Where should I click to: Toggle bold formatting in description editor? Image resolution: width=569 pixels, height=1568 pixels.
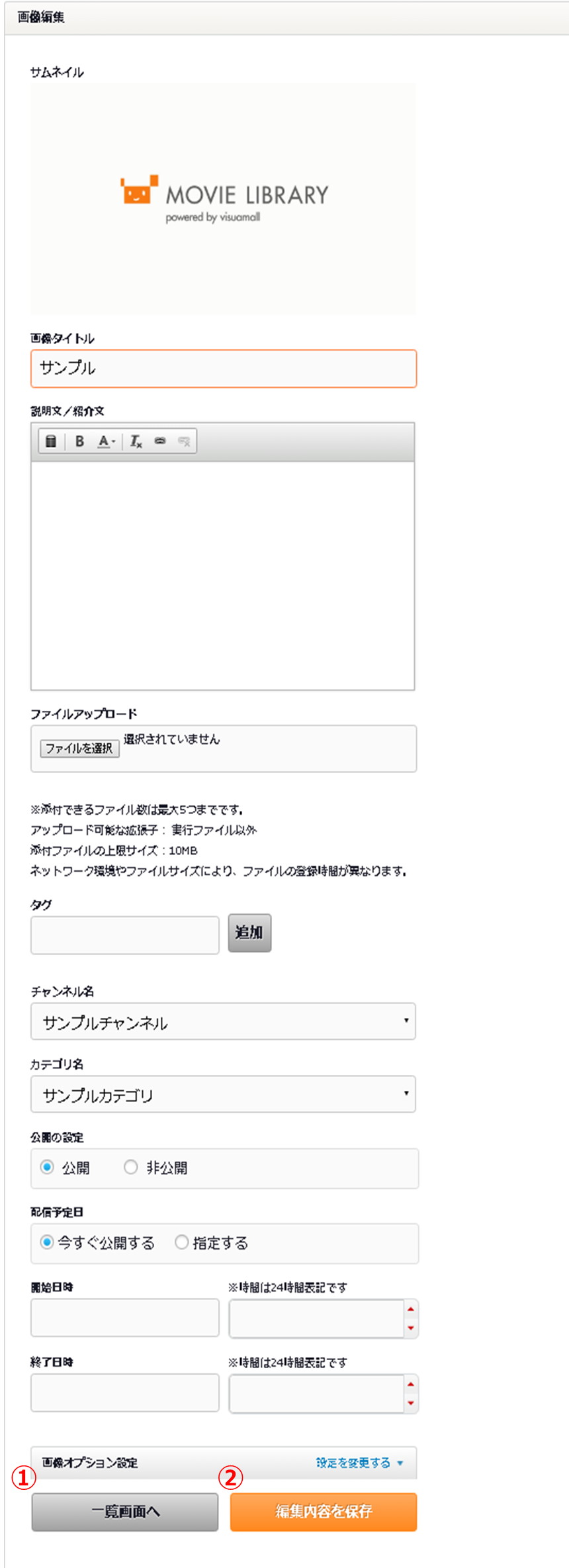[79, 441]
